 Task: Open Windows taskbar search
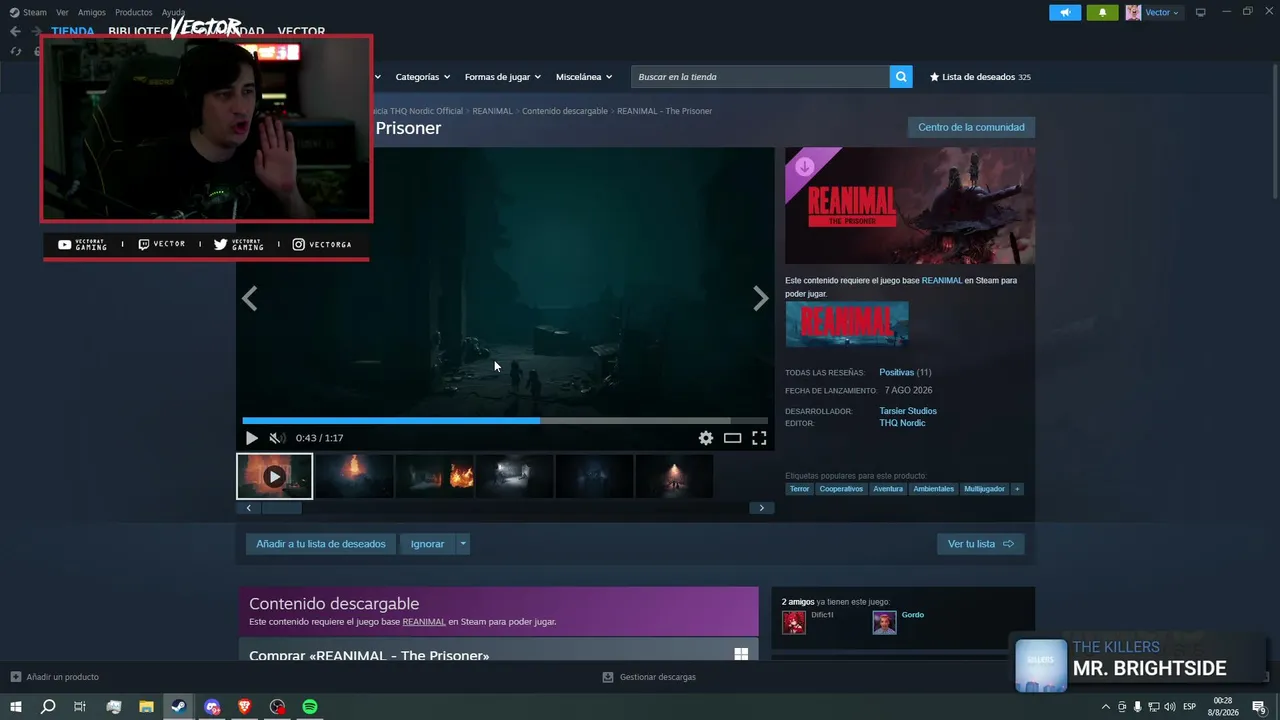point(48,707)
